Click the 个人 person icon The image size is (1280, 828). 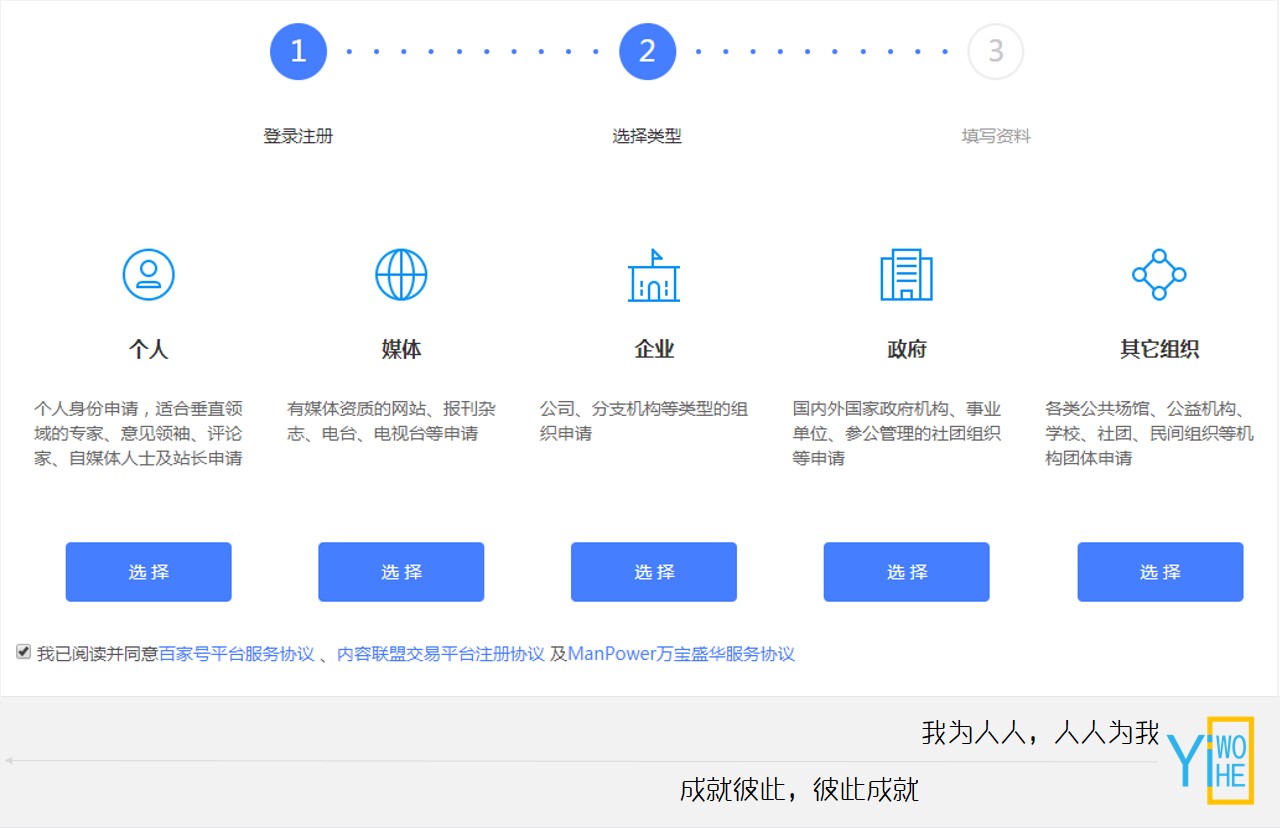148,273
